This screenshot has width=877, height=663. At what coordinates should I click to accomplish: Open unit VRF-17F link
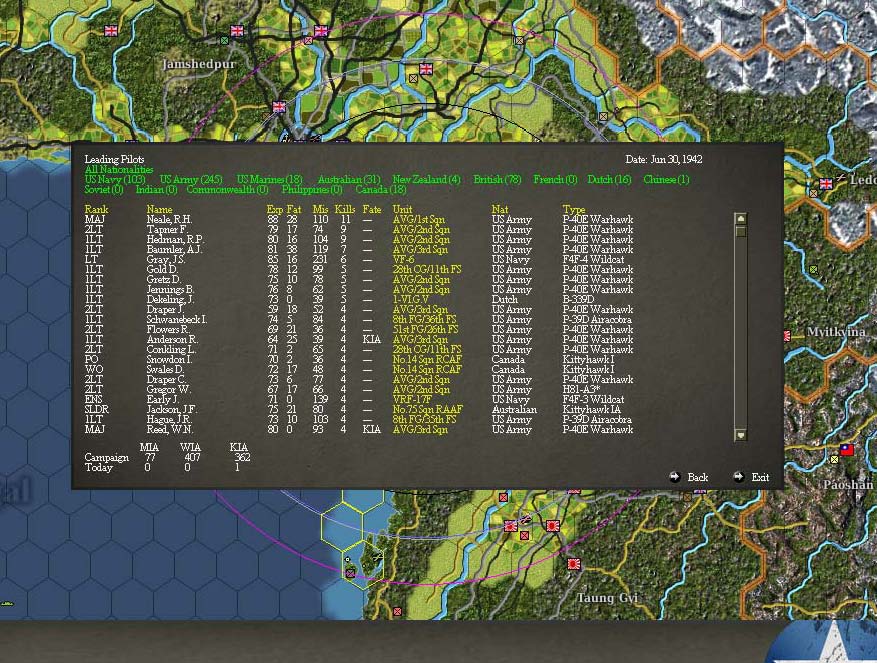412,399
